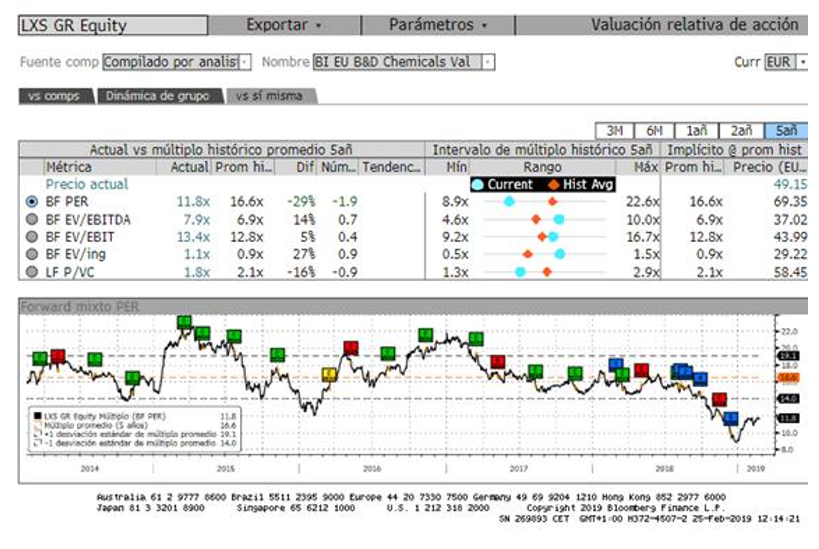Set period to 3M
The height and width of the screenshot is (549, 819).
pos(614,131)
